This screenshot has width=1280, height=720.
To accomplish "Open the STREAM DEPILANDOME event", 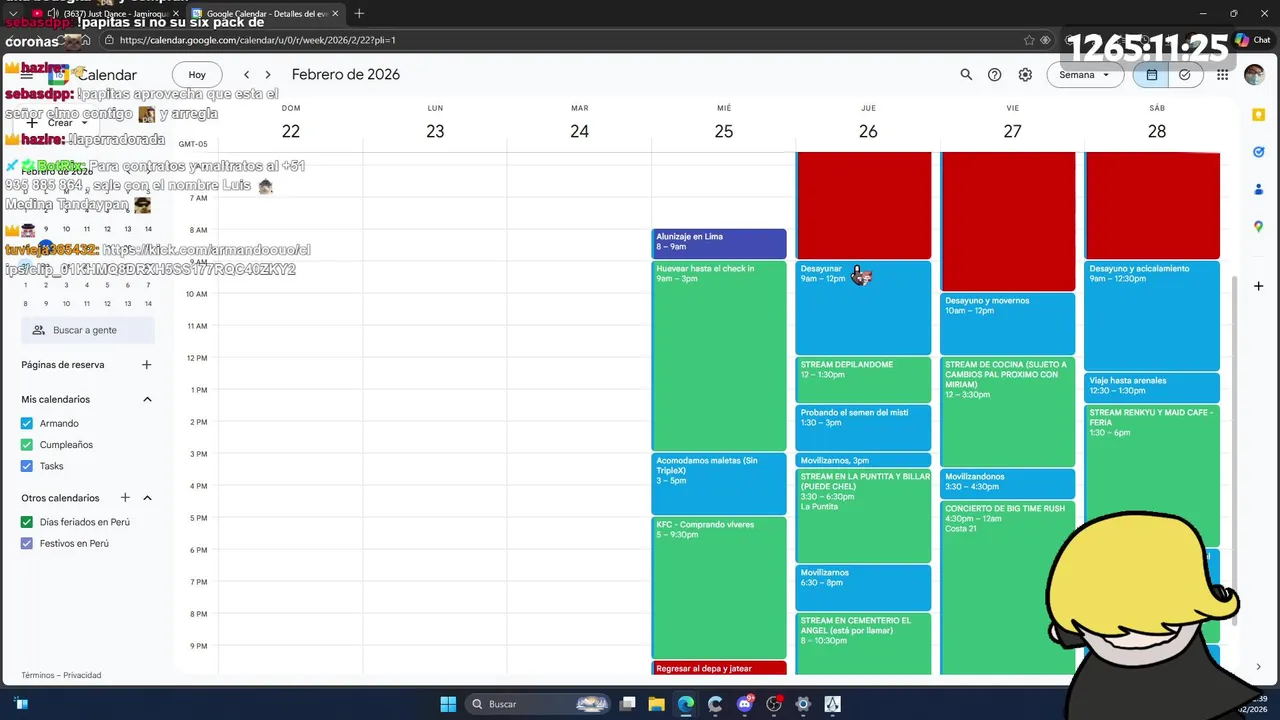I will (863, 380).
